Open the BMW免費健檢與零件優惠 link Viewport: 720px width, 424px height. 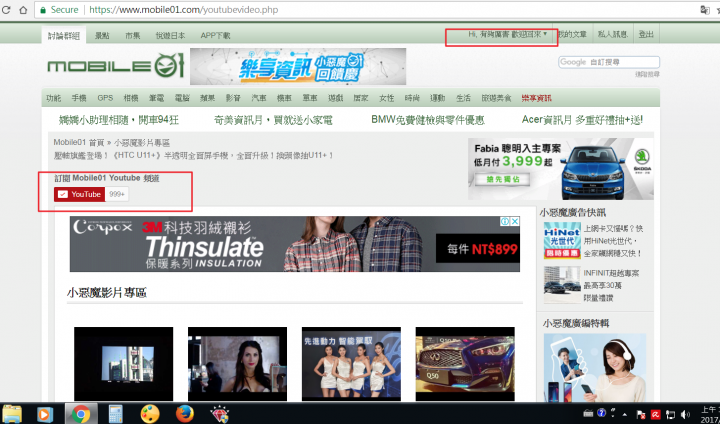click(428, 120)
